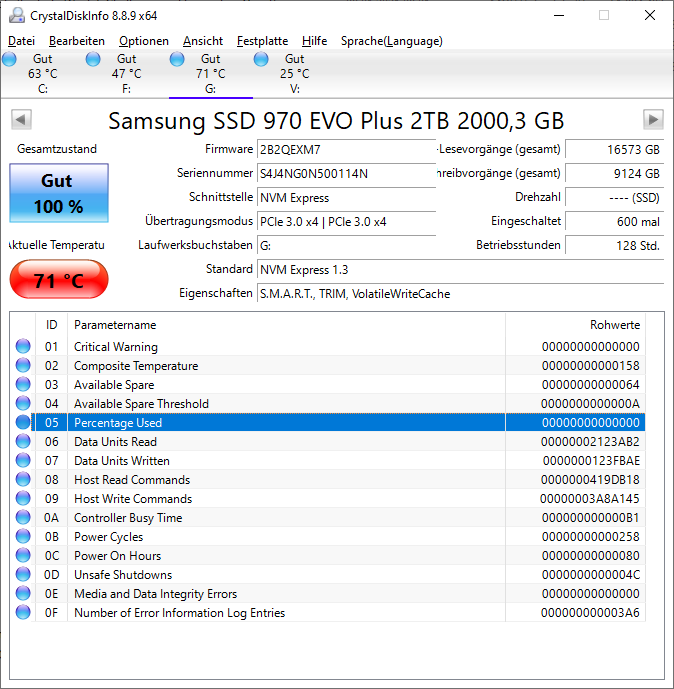Click raw value 000000000004C
This screenshot has width=674, height=689.
click(591, 575)
